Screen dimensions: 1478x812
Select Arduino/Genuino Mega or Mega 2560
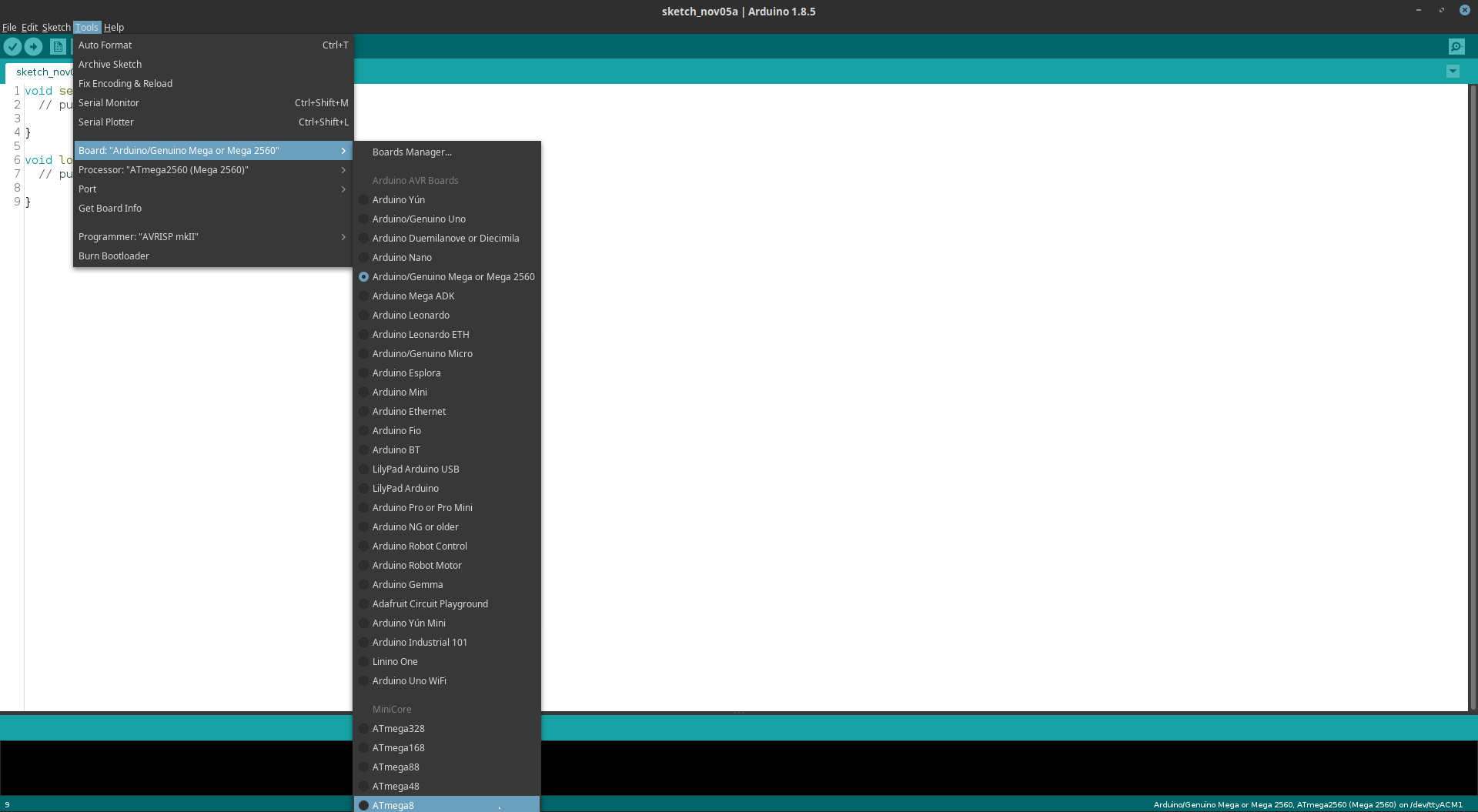click(x=447, y=277)
